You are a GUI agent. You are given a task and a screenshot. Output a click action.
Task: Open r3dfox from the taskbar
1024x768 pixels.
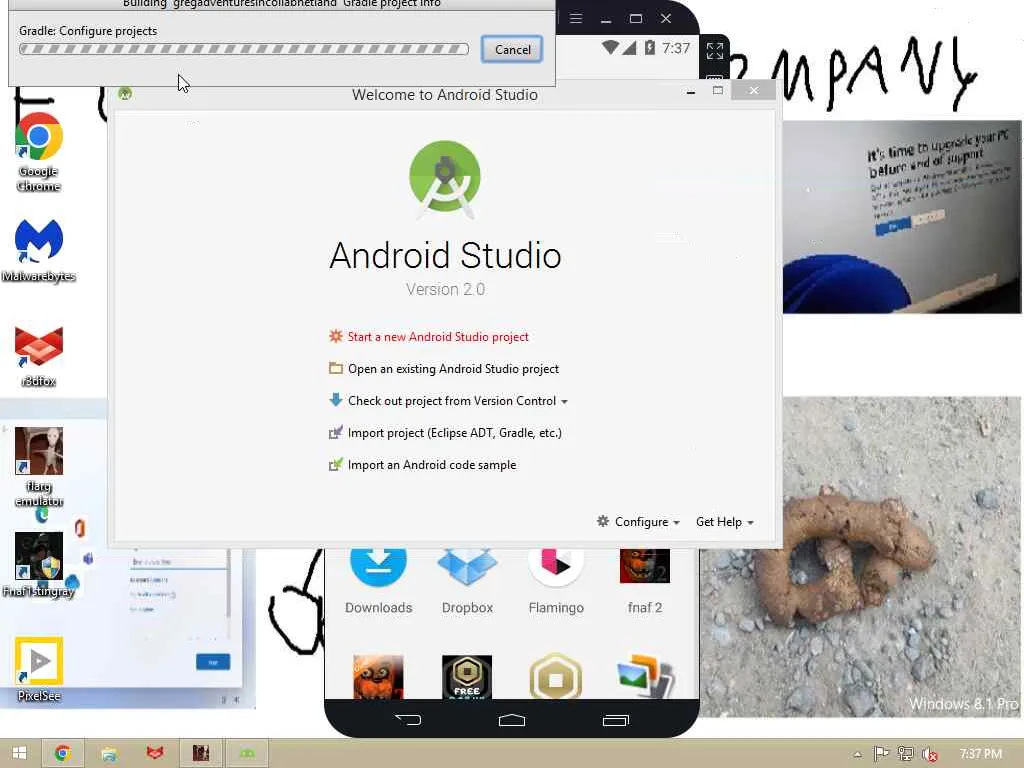(x=155, y=754)
